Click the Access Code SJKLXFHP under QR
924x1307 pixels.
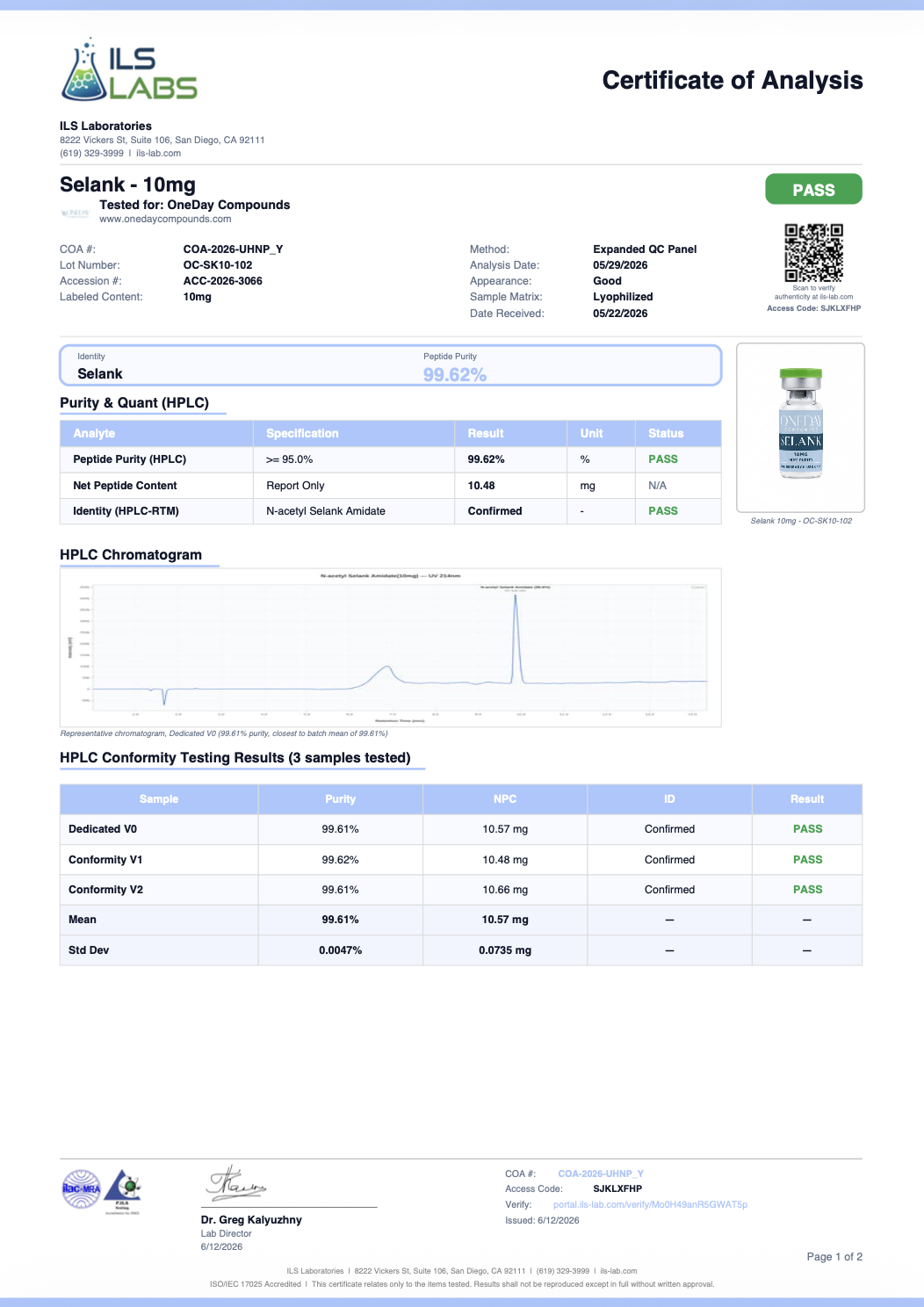(813, 308)
